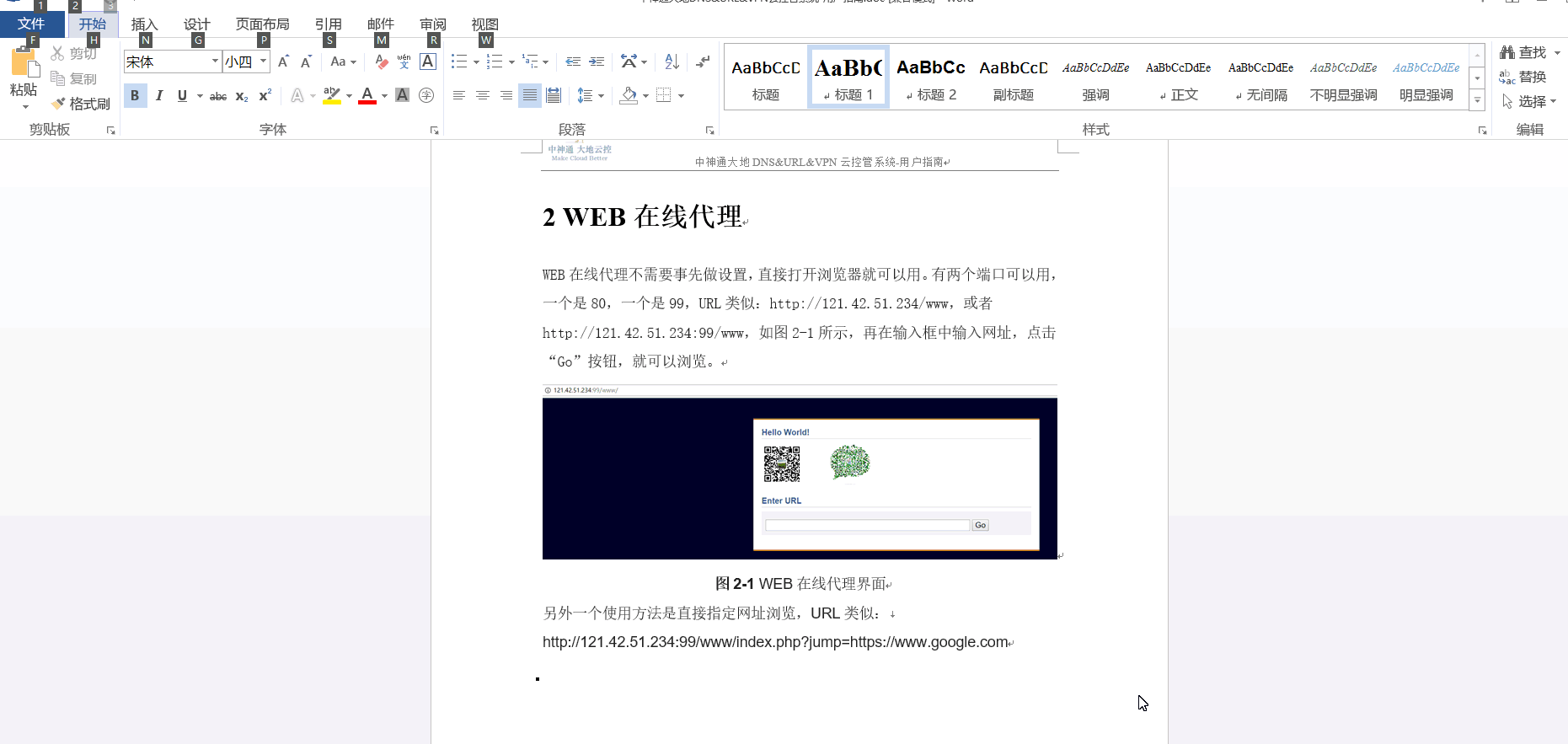Apply a character border with the boxed A
The height and width of the screenshot is (744, 1568).
(427, 62)
